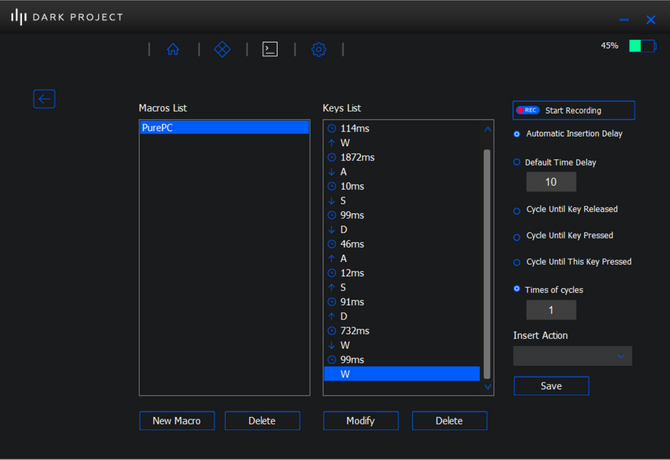Select the highlighted W row at list bottom

[x=402, y=374]
